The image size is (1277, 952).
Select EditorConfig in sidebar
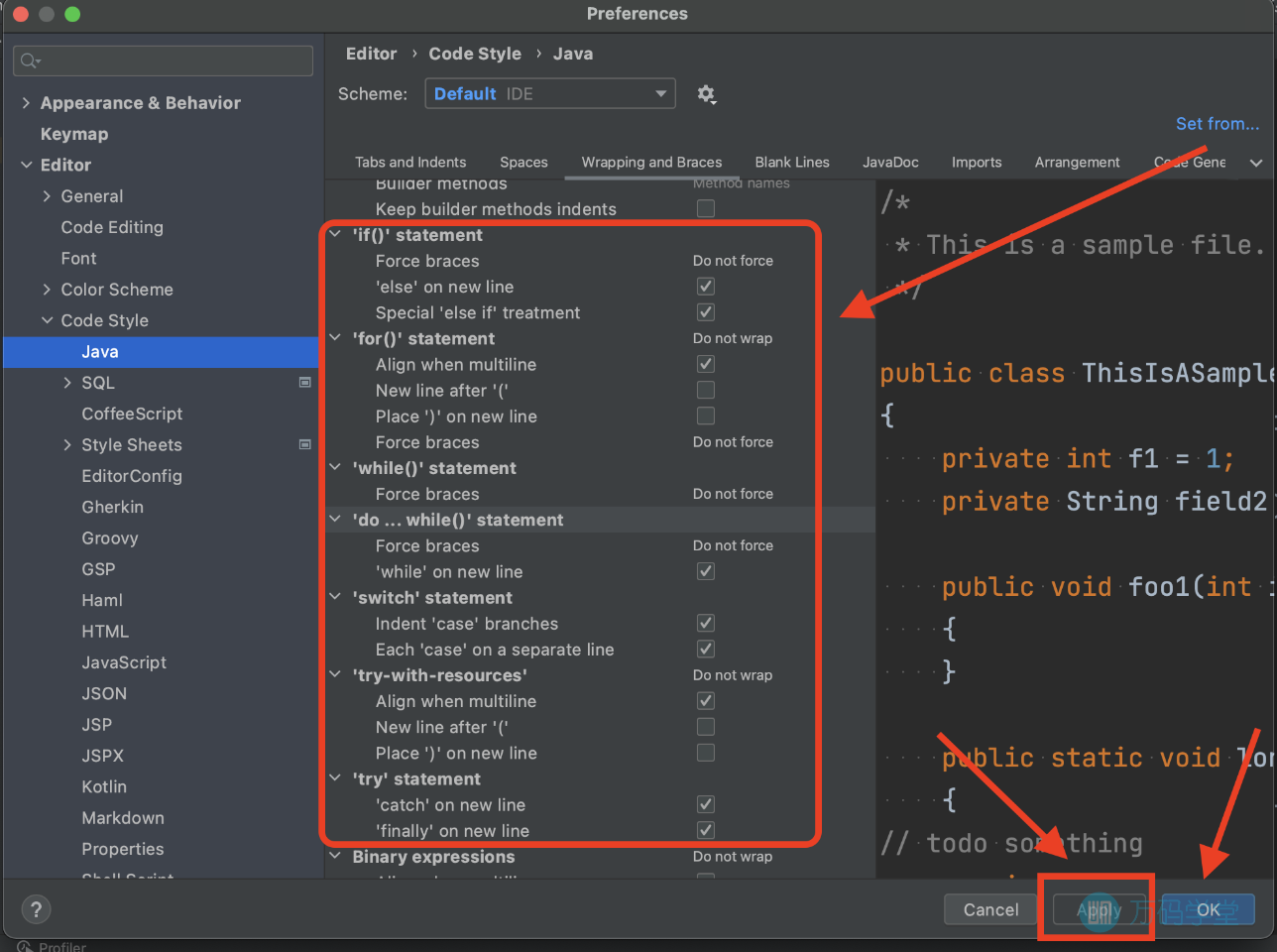(132, 476)
